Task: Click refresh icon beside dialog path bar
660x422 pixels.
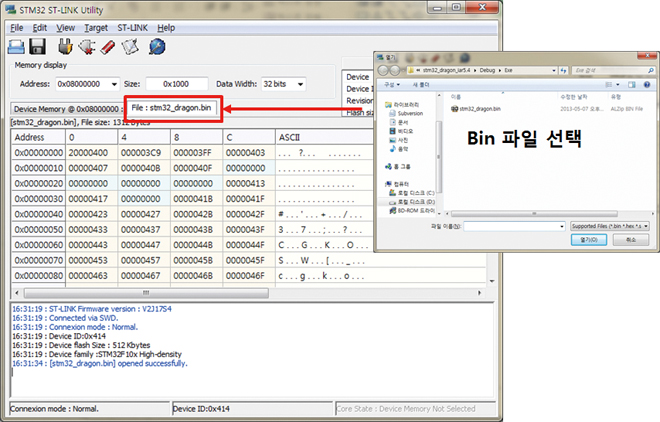Action: tap(564, 70)
